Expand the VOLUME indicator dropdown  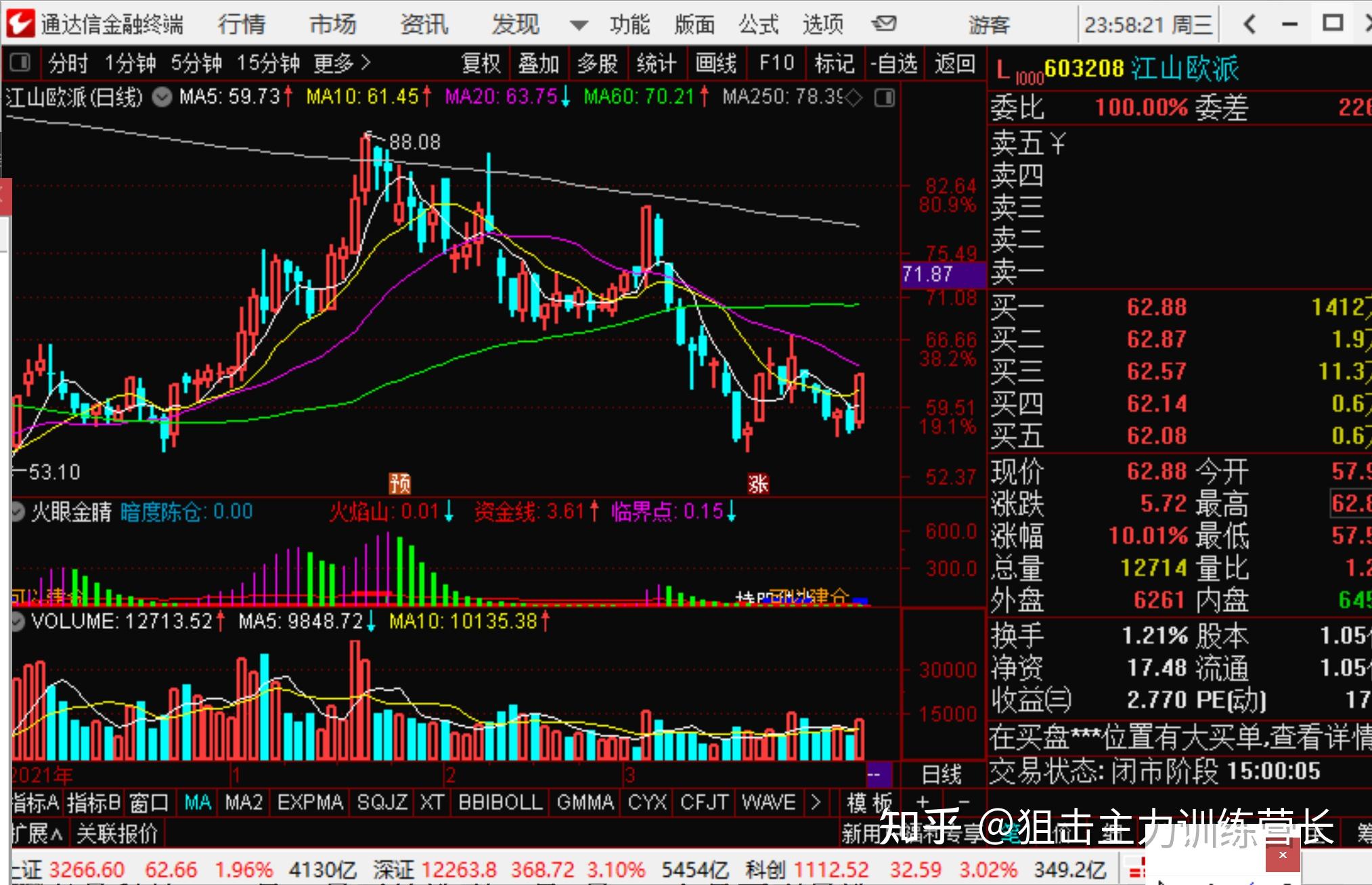point(18,620)
